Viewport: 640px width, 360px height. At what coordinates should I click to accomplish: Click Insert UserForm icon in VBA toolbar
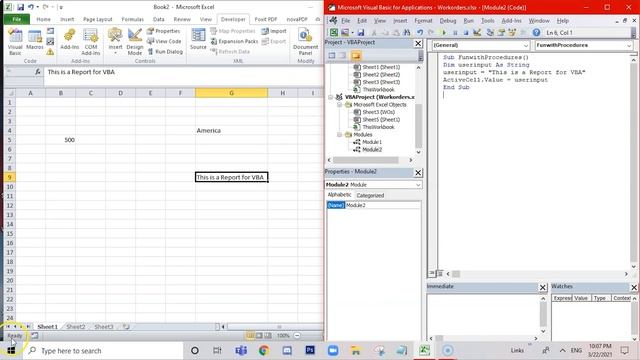click(345, 33)
